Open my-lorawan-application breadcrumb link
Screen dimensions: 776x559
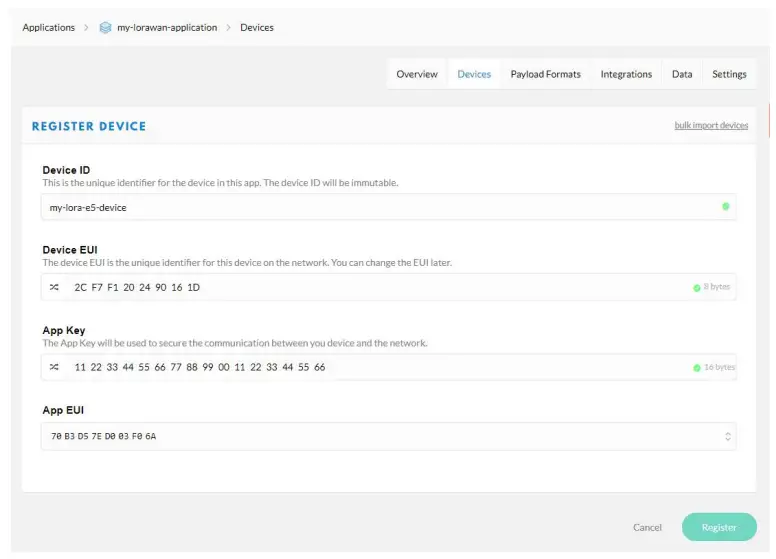(167, 28)
